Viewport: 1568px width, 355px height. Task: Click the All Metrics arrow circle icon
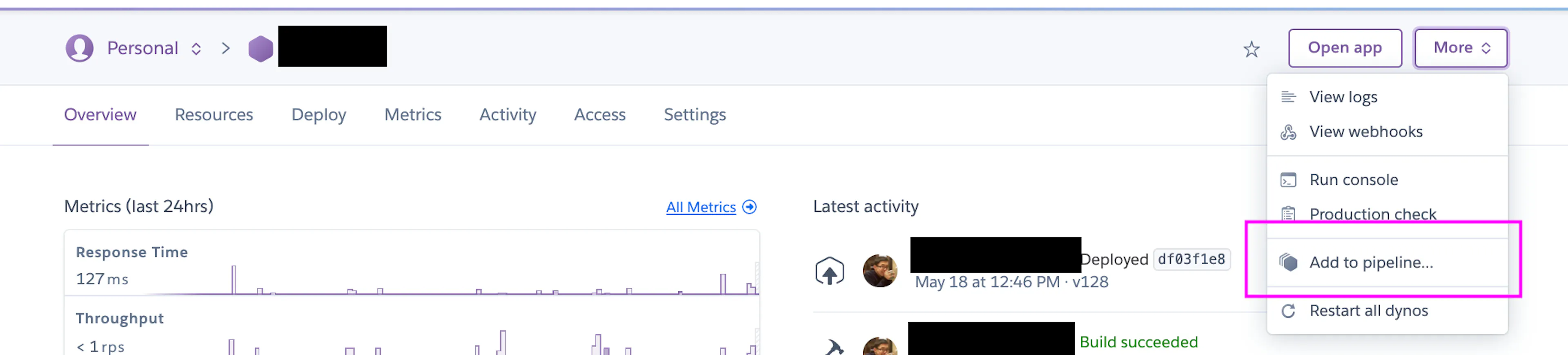tap(750, 207)
